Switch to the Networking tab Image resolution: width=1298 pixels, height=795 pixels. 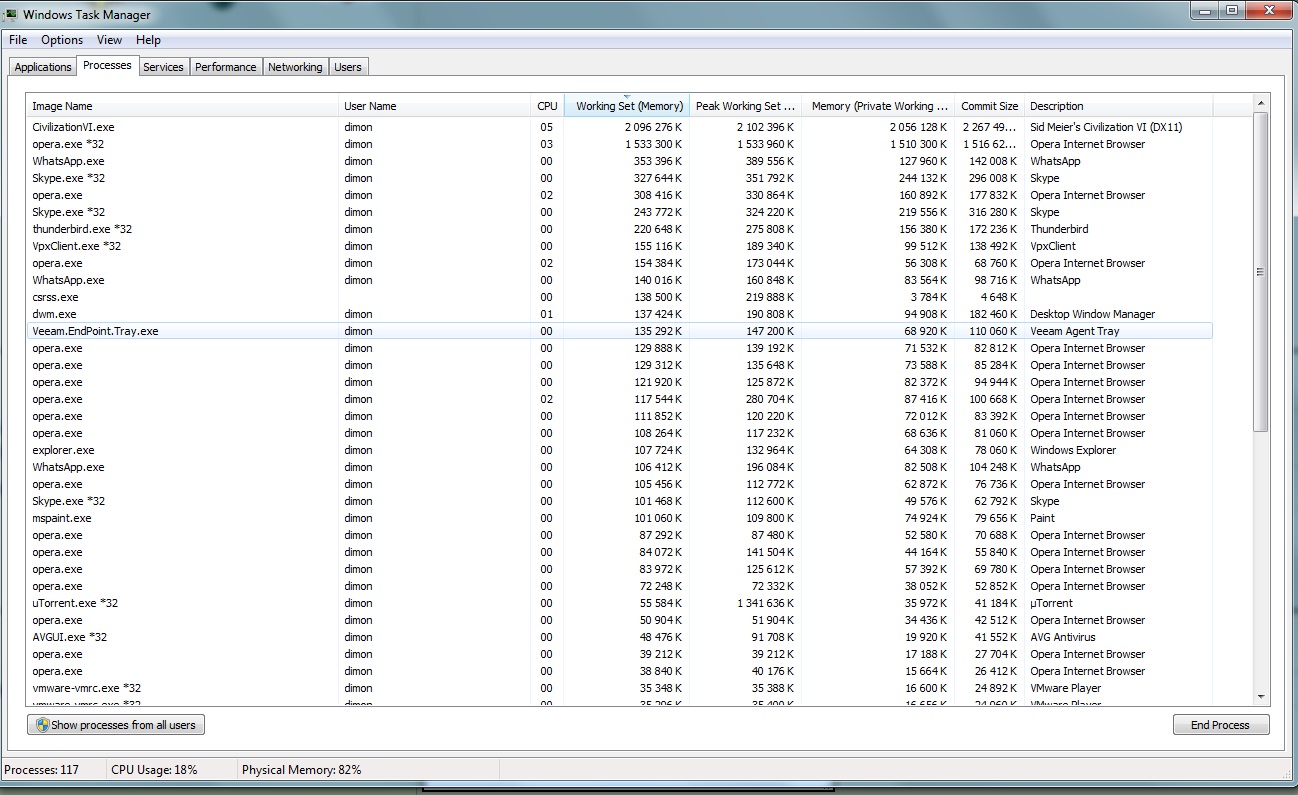coord(295,67)
